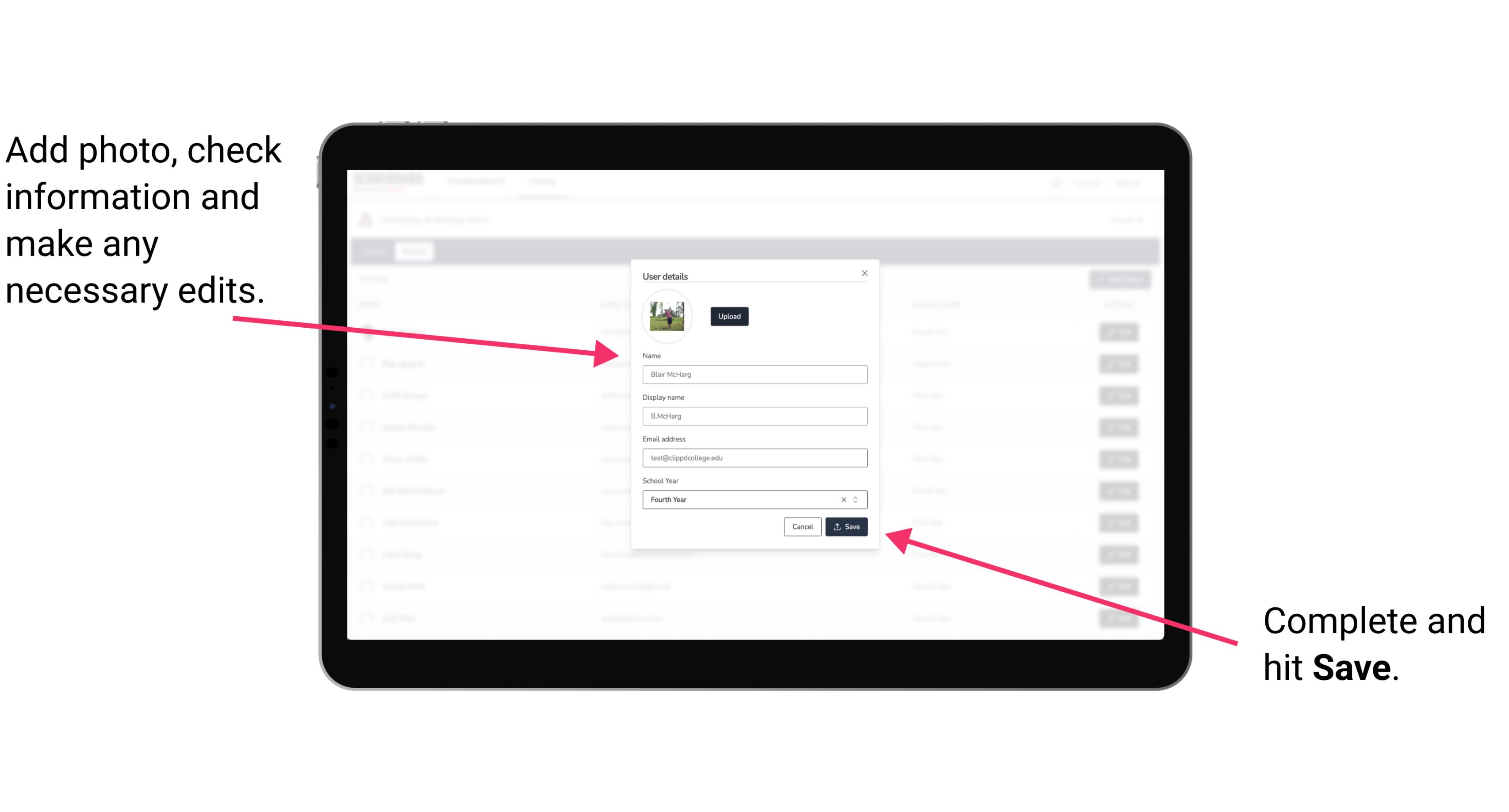Click the upload arrow on Save button
Image resolution: width=1509 pixels, height=812 pixels.
837,527
